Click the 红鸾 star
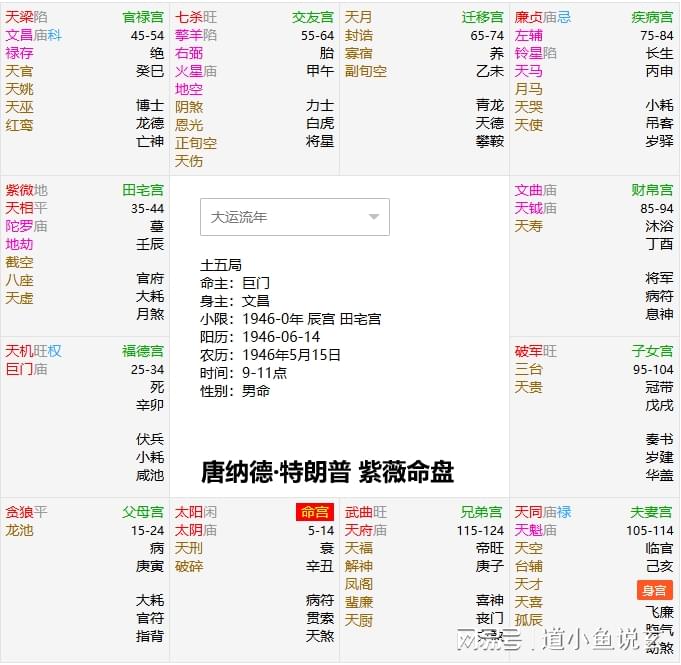 [x=19, y=125]
